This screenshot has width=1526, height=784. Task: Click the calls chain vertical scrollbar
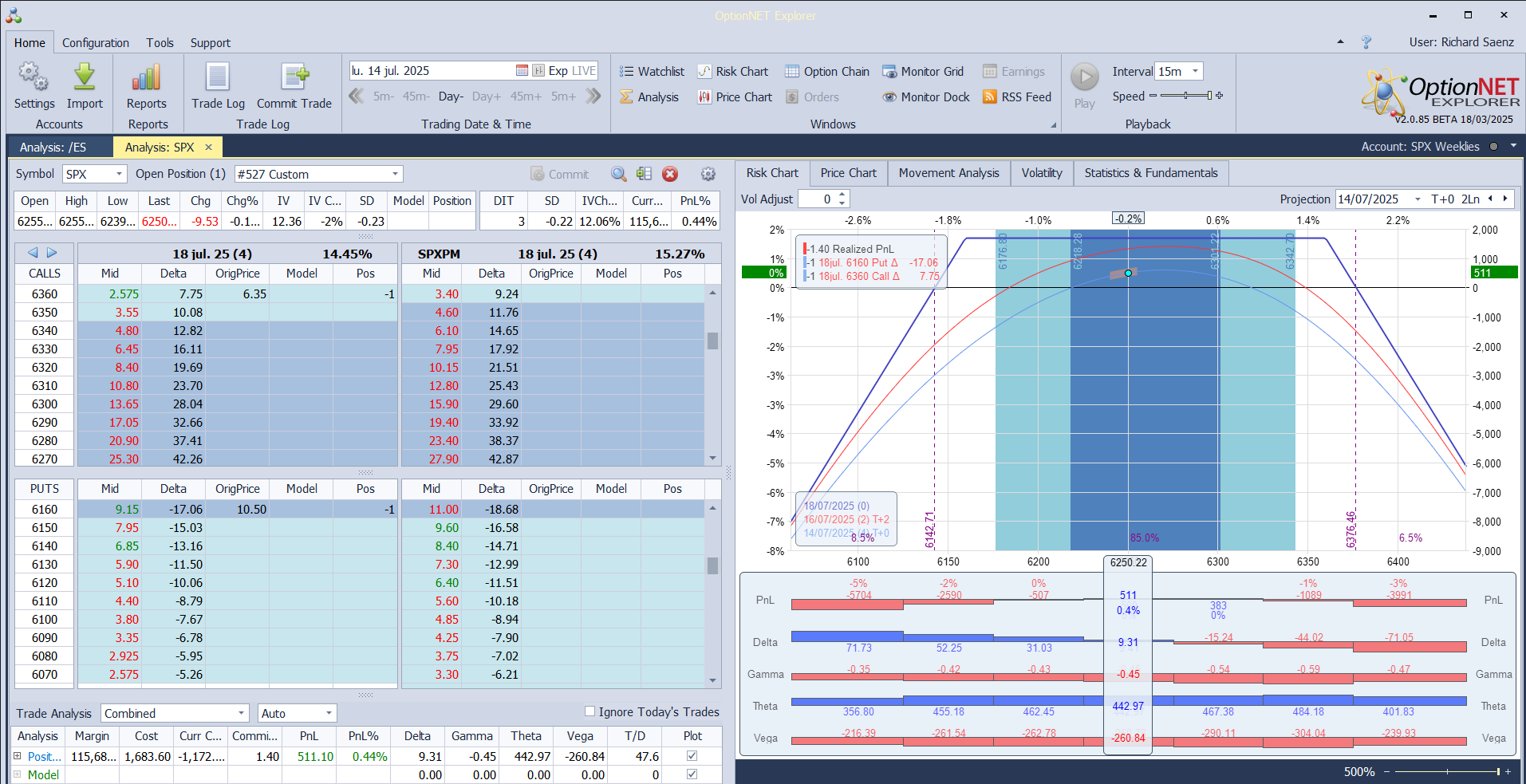click(712, 376)
